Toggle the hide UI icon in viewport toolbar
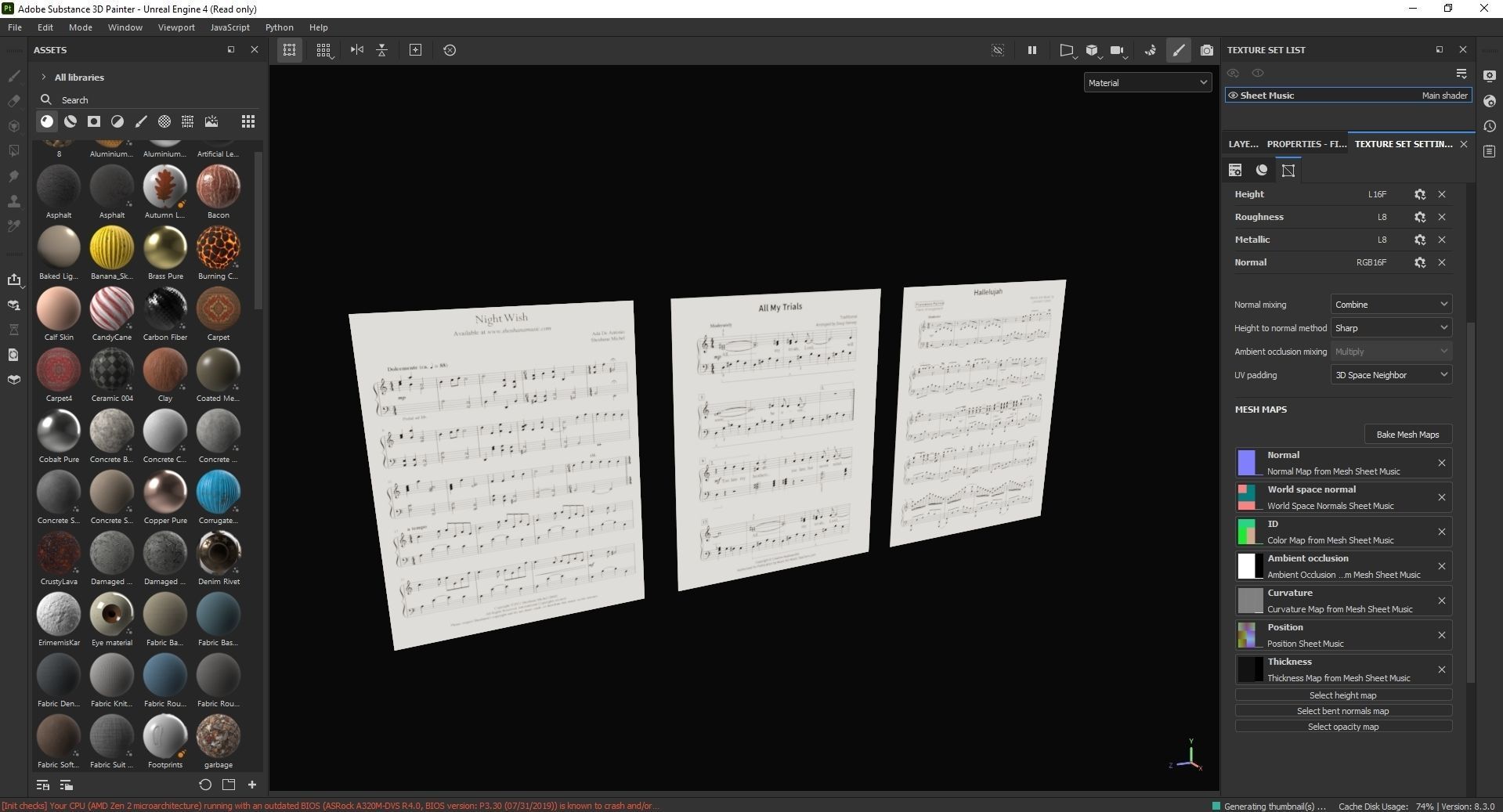Screen dimensions: 1503x812 click(x=998, y=50)
